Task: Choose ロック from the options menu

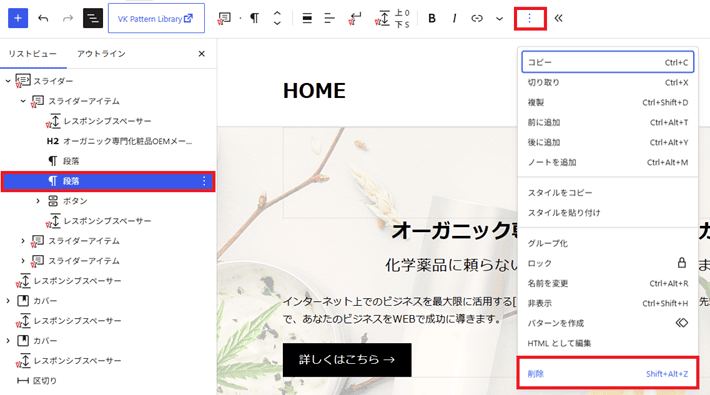Action: 608,263
